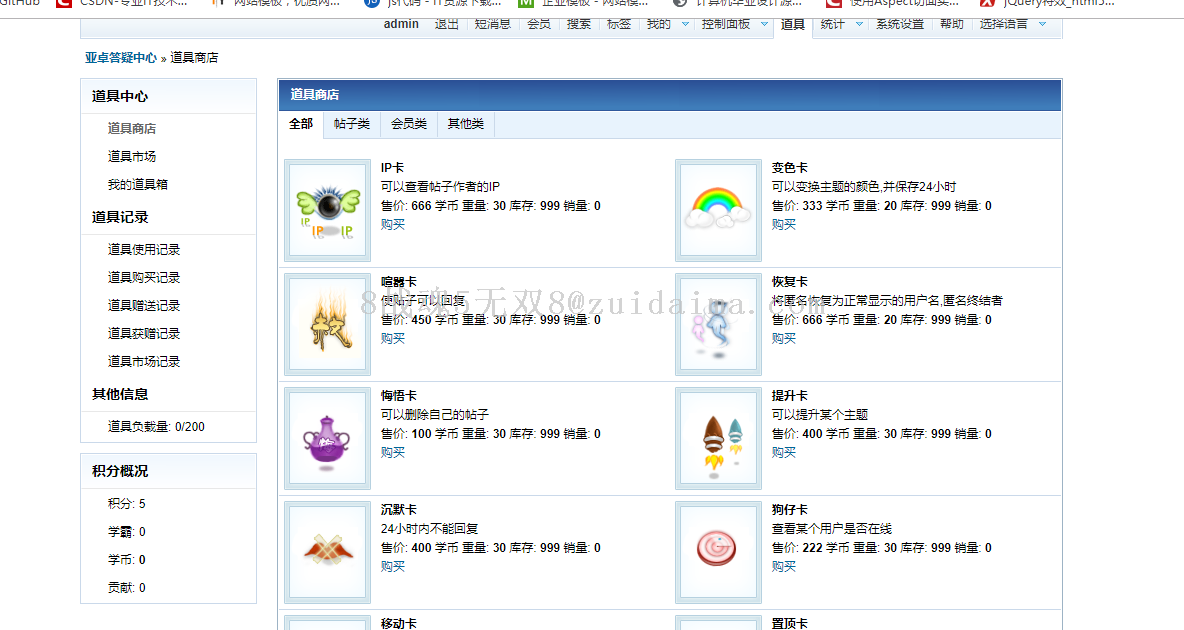Open 我的道具箱 in the sidebar

pyautogui.click(x=138, y=184)
